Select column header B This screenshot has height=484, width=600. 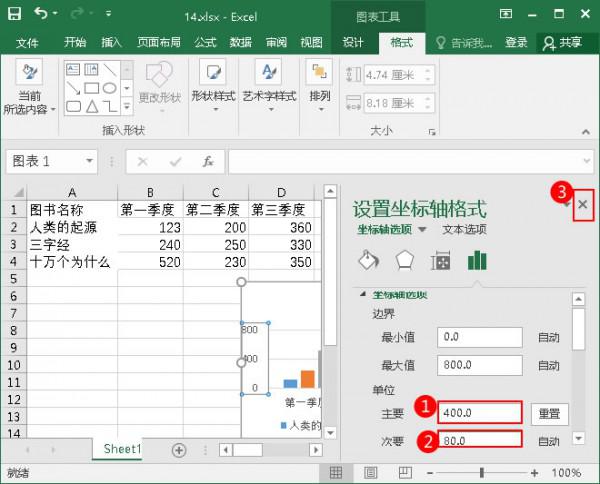pos(150,192)
